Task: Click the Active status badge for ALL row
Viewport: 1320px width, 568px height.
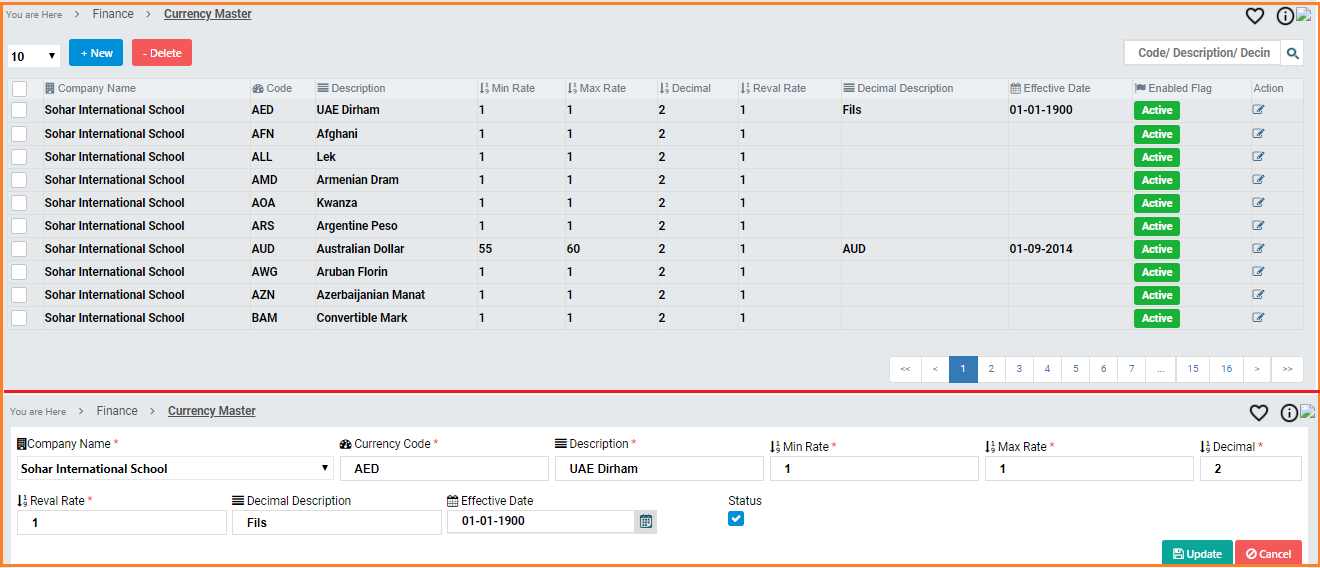Action: click(x=1156, y=157)
